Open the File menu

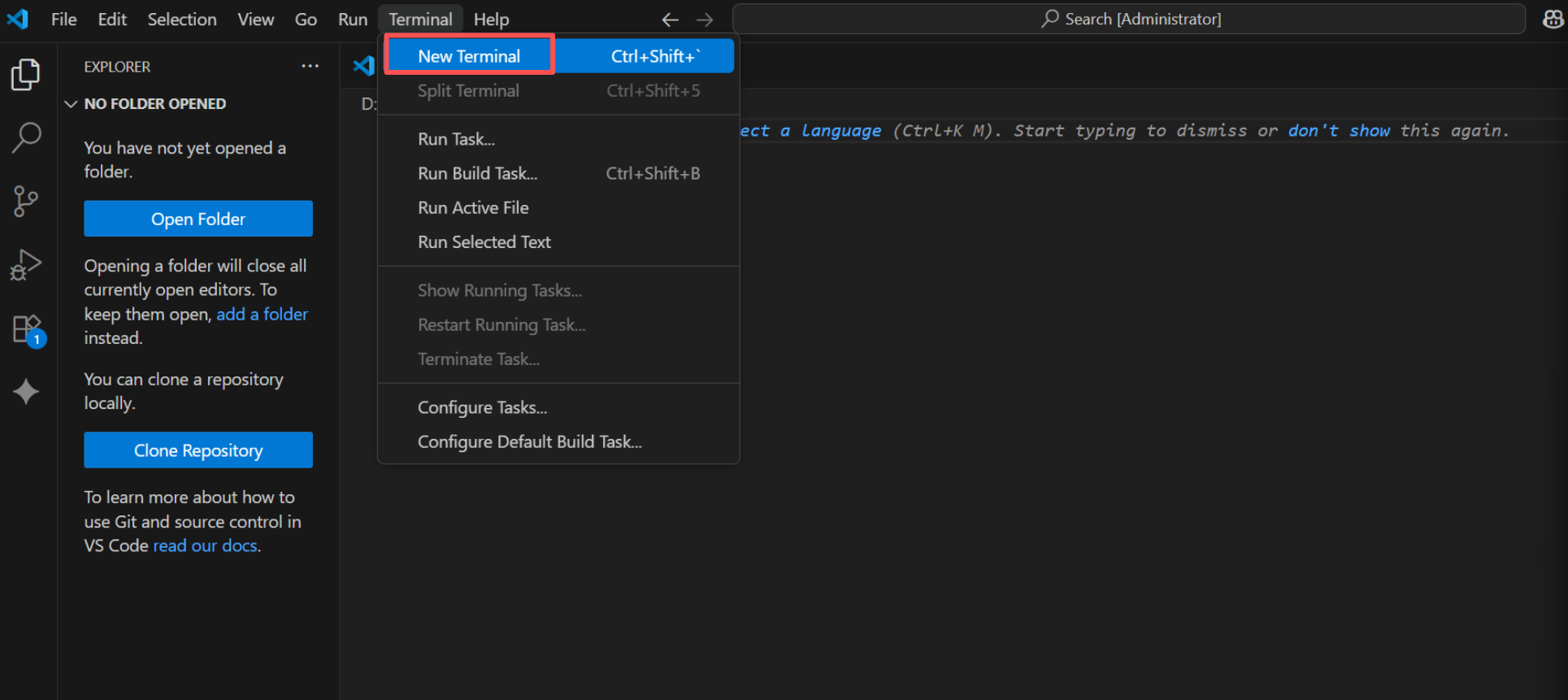click(x=63, y=20)
